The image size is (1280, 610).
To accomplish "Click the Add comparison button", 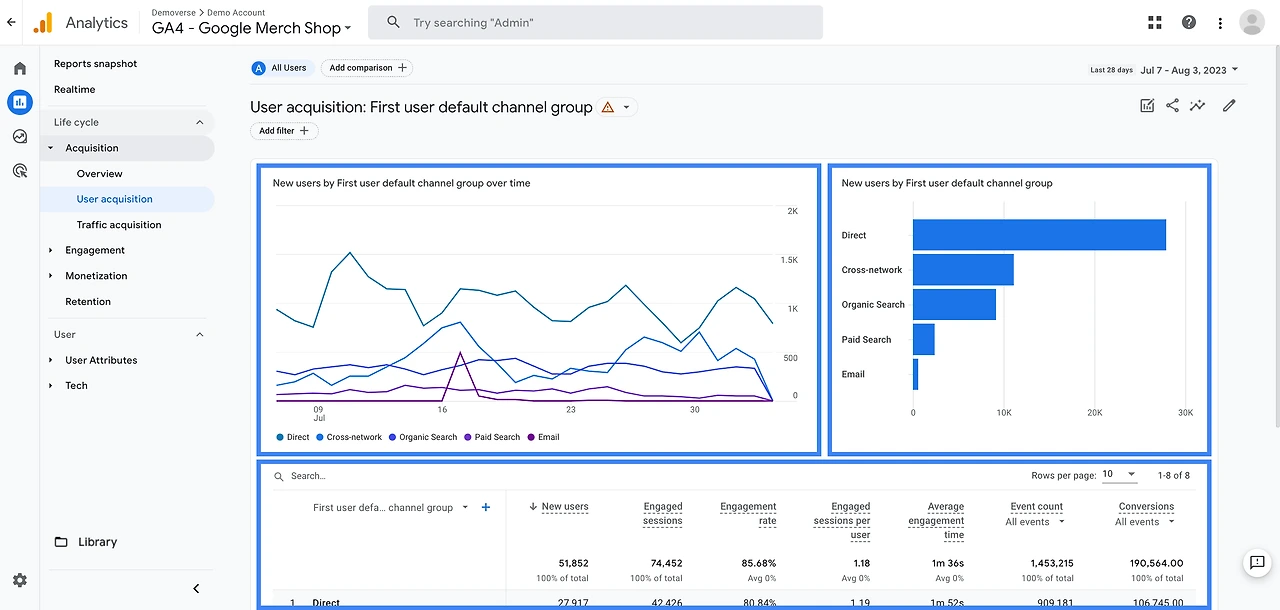I will pos(367,68).
